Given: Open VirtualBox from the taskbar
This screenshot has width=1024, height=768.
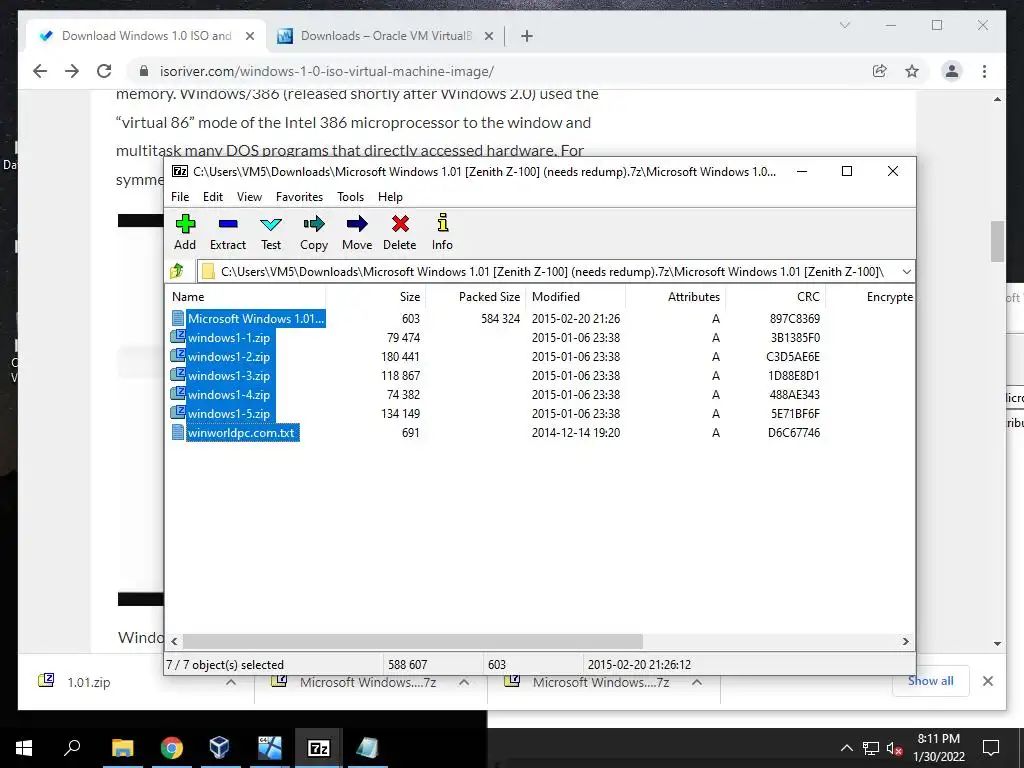Looking at the screenshot, I should 220,748.
